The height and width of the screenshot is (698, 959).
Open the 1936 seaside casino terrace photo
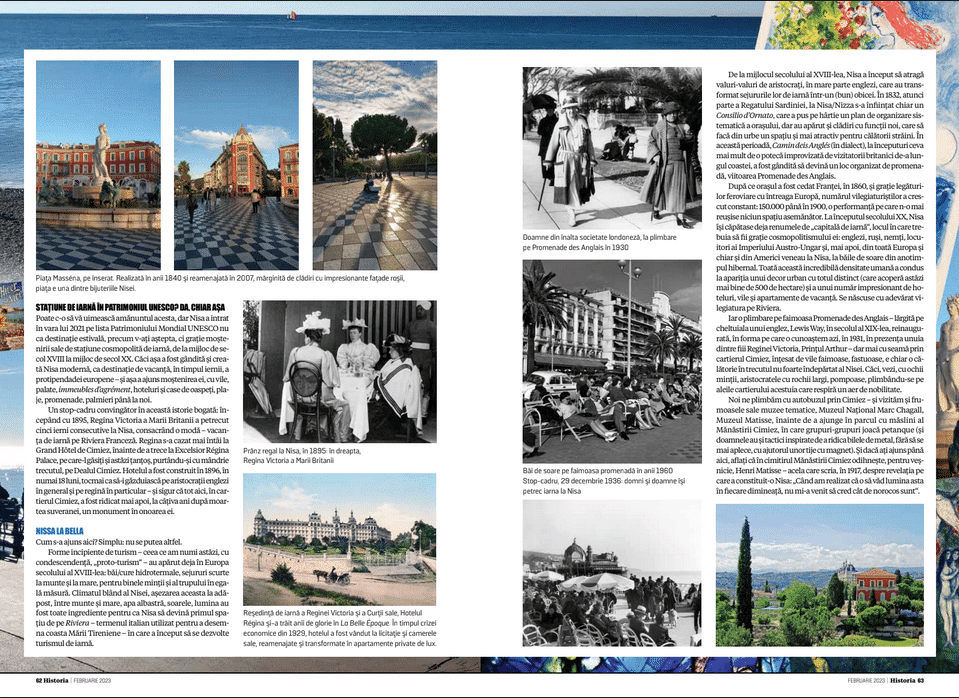coord(611,574)
